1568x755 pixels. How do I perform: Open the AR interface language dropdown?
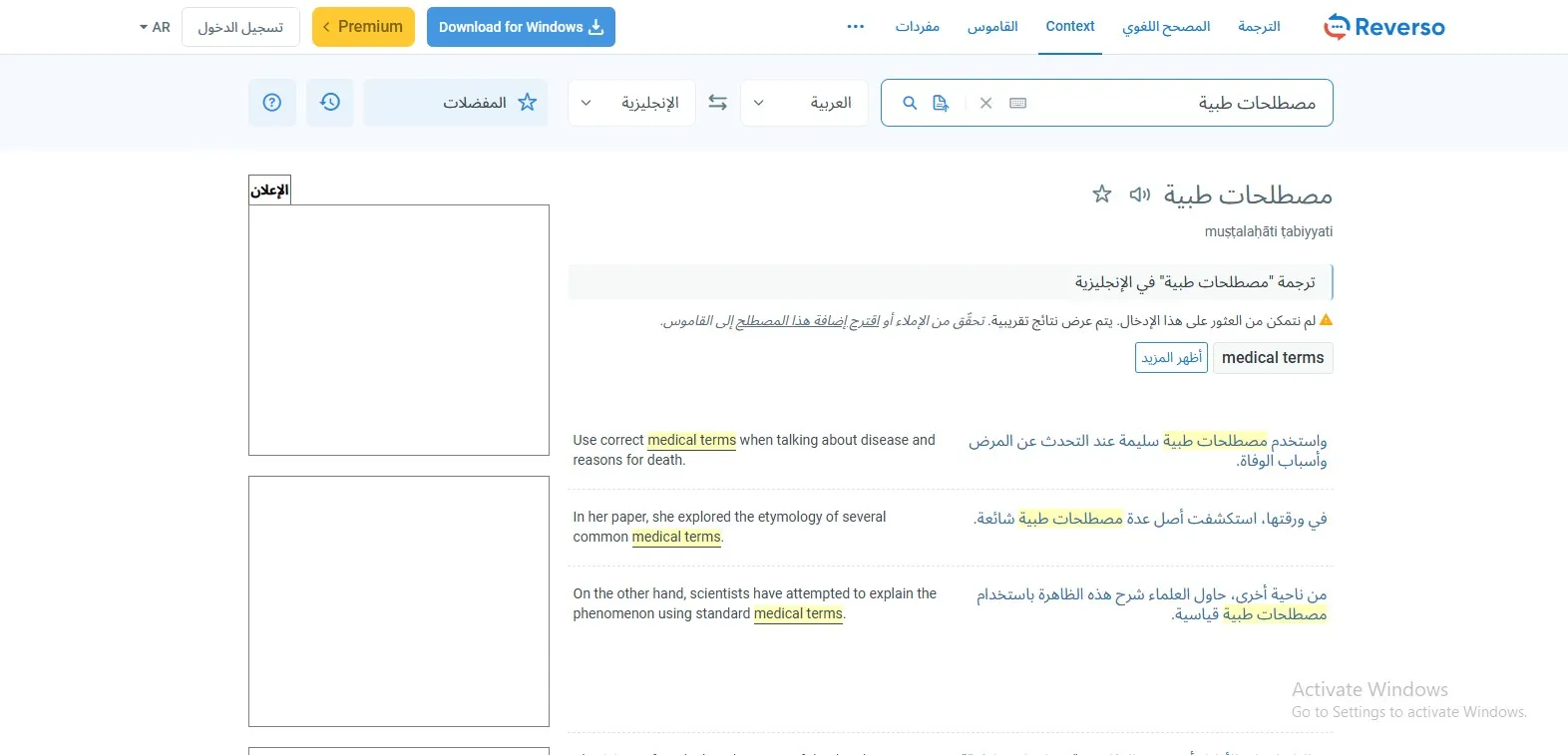click(x=155, y=27)
